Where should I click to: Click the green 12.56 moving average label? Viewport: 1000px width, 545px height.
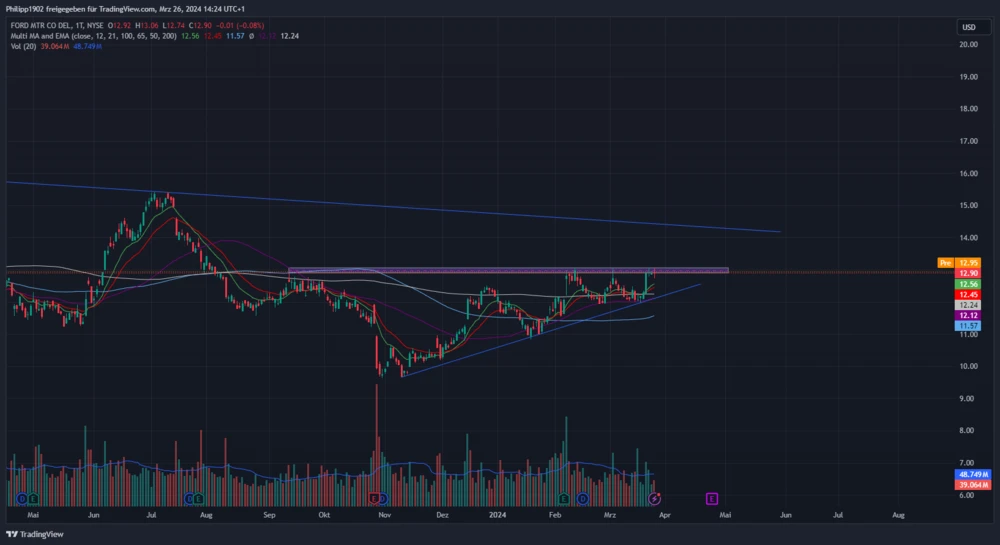(968, 284)
